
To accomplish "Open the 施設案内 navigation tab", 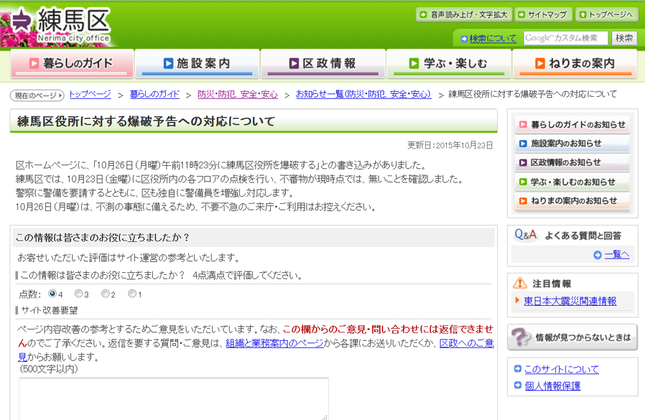I will 196,63.
